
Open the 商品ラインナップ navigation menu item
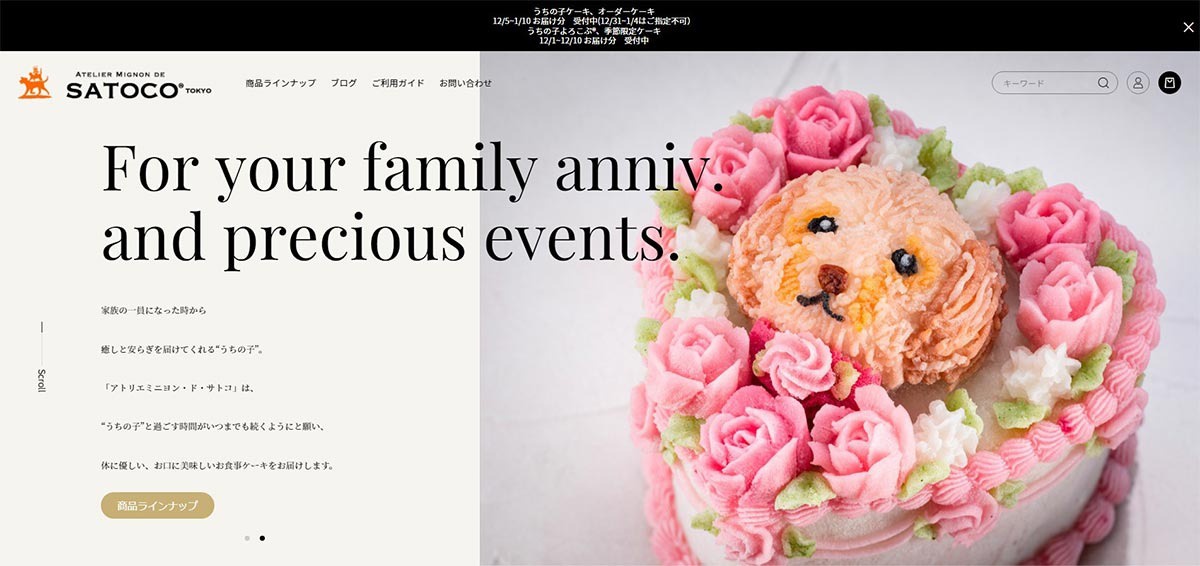coord(281,83)
